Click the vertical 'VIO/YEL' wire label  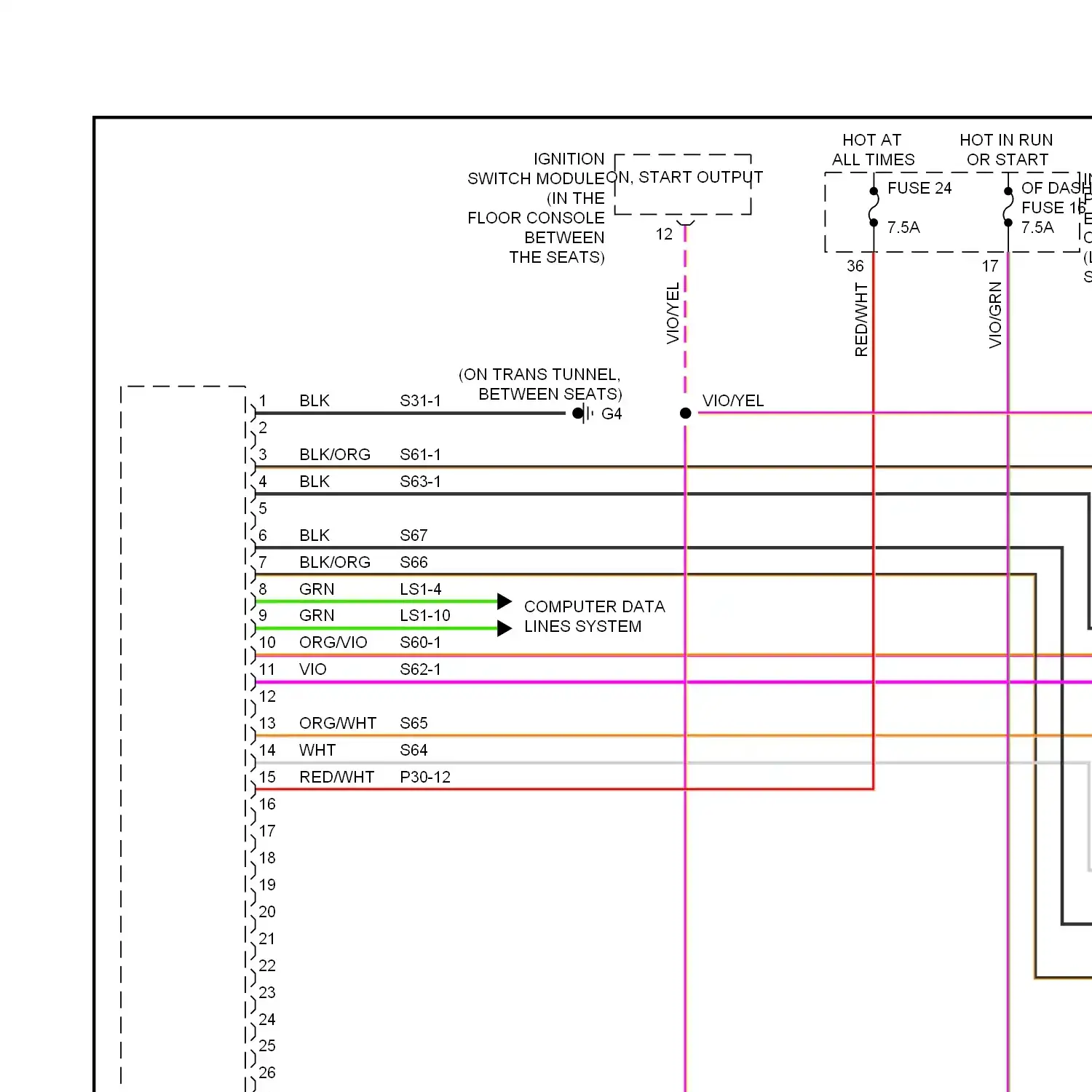[673, 313]
